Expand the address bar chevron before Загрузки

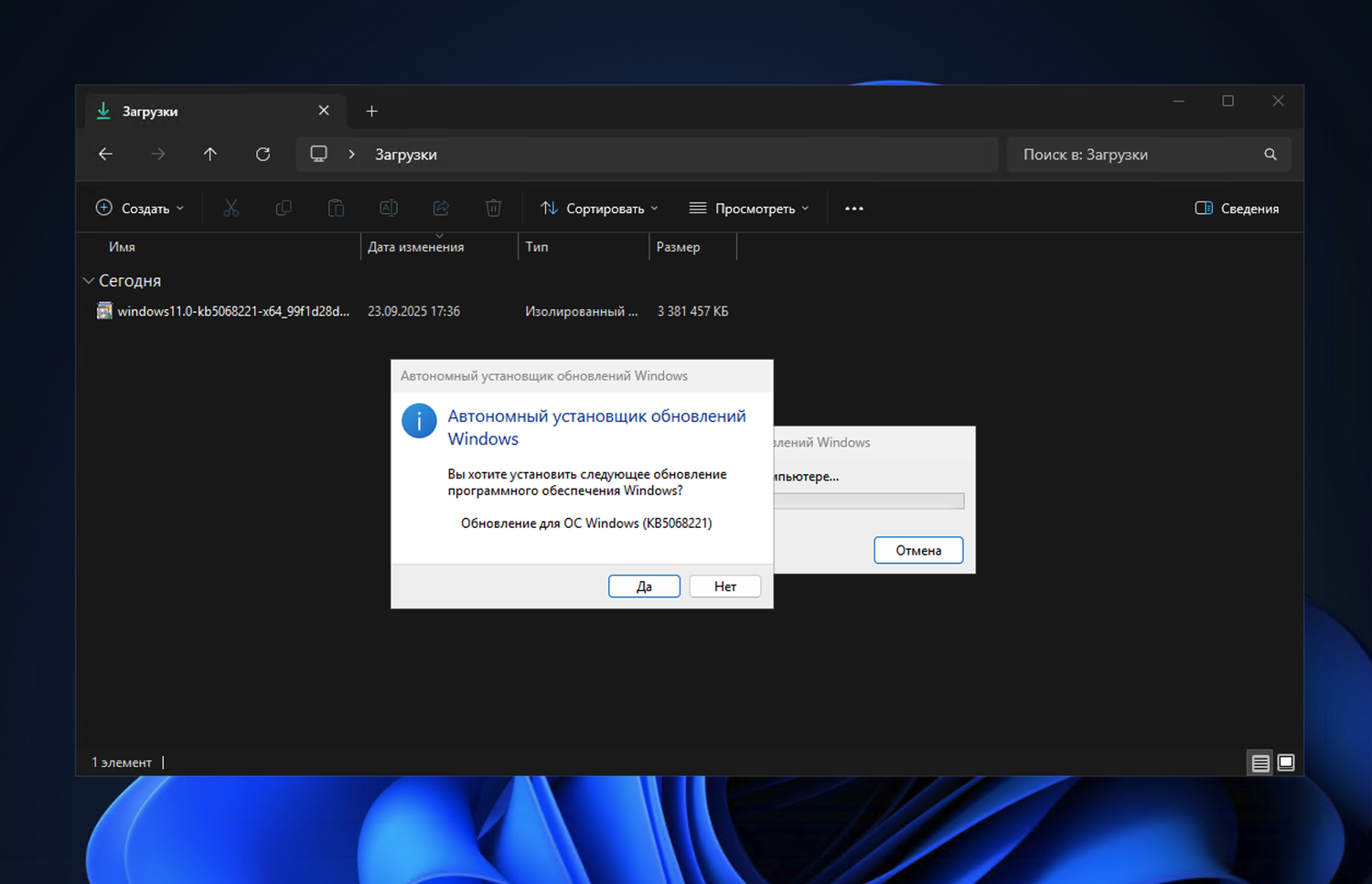tap(351, 155)
